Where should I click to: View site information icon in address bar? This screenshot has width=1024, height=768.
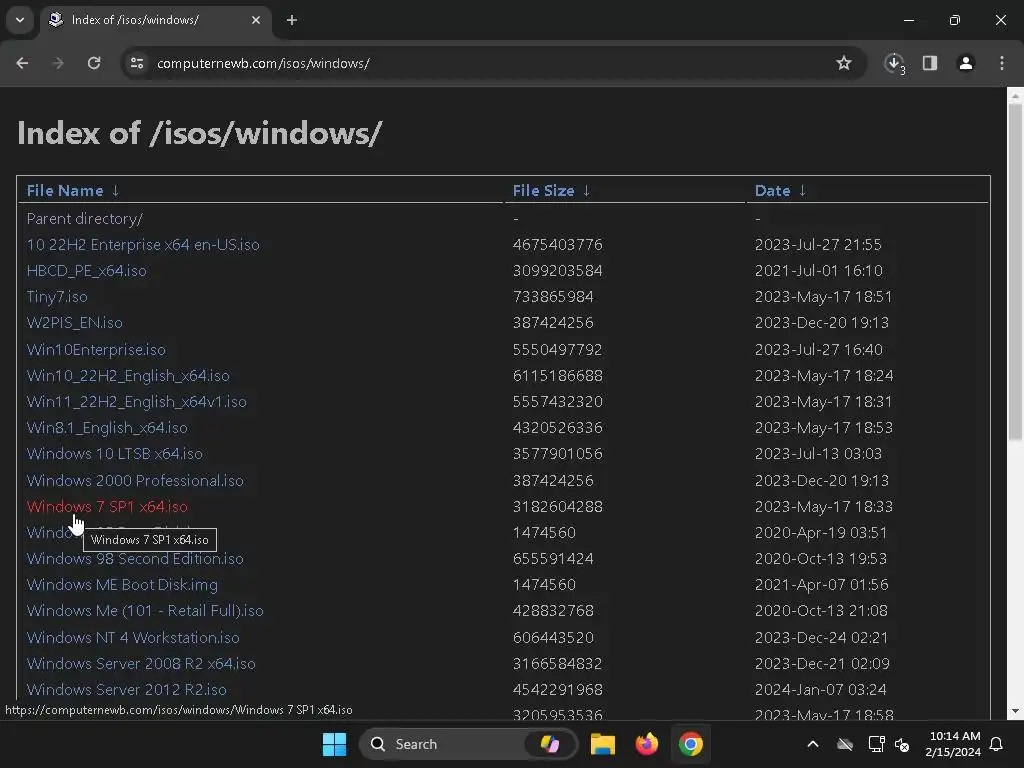[137, 63]
